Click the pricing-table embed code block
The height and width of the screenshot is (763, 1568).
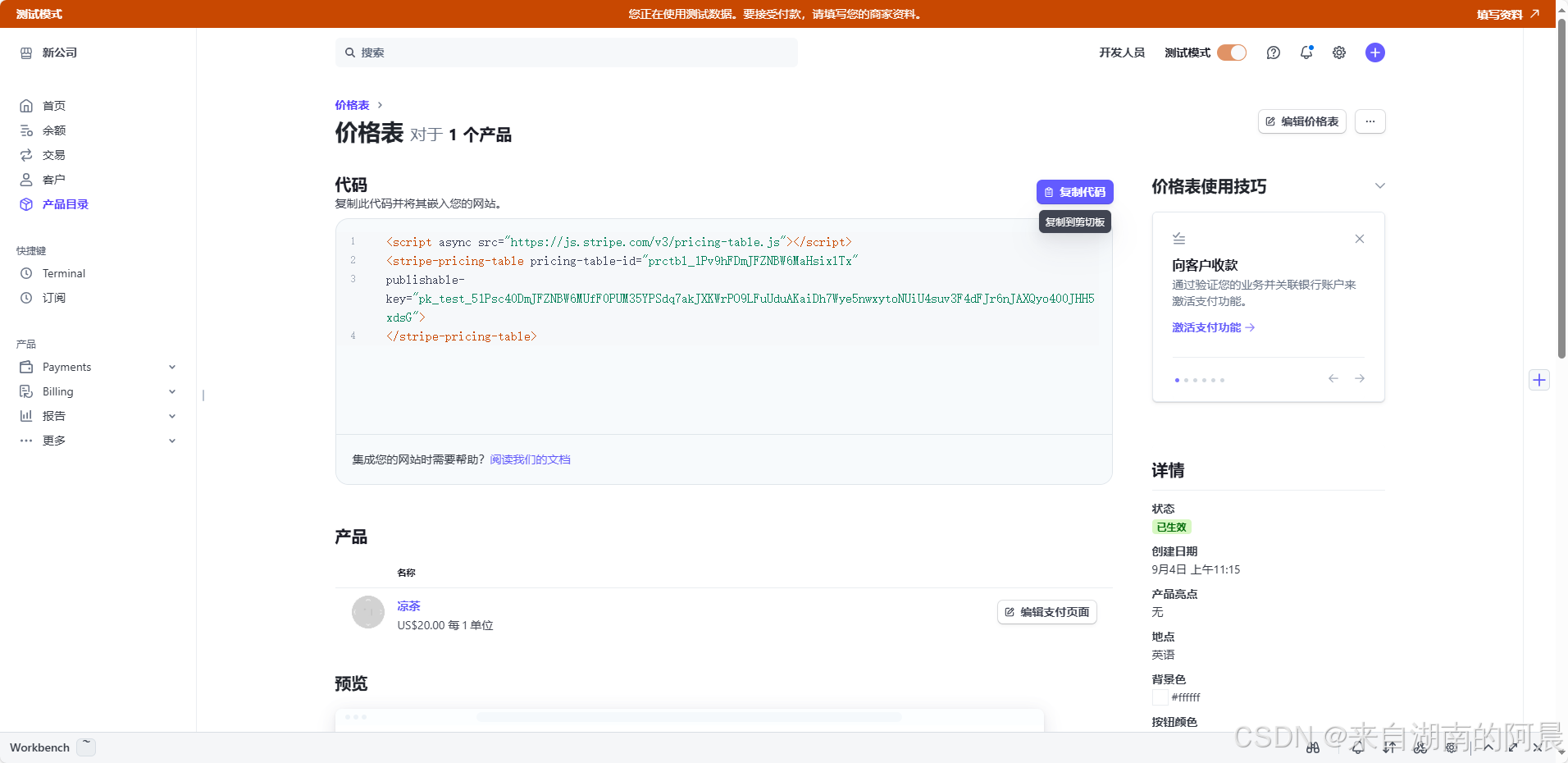click(x=724, y=289)
